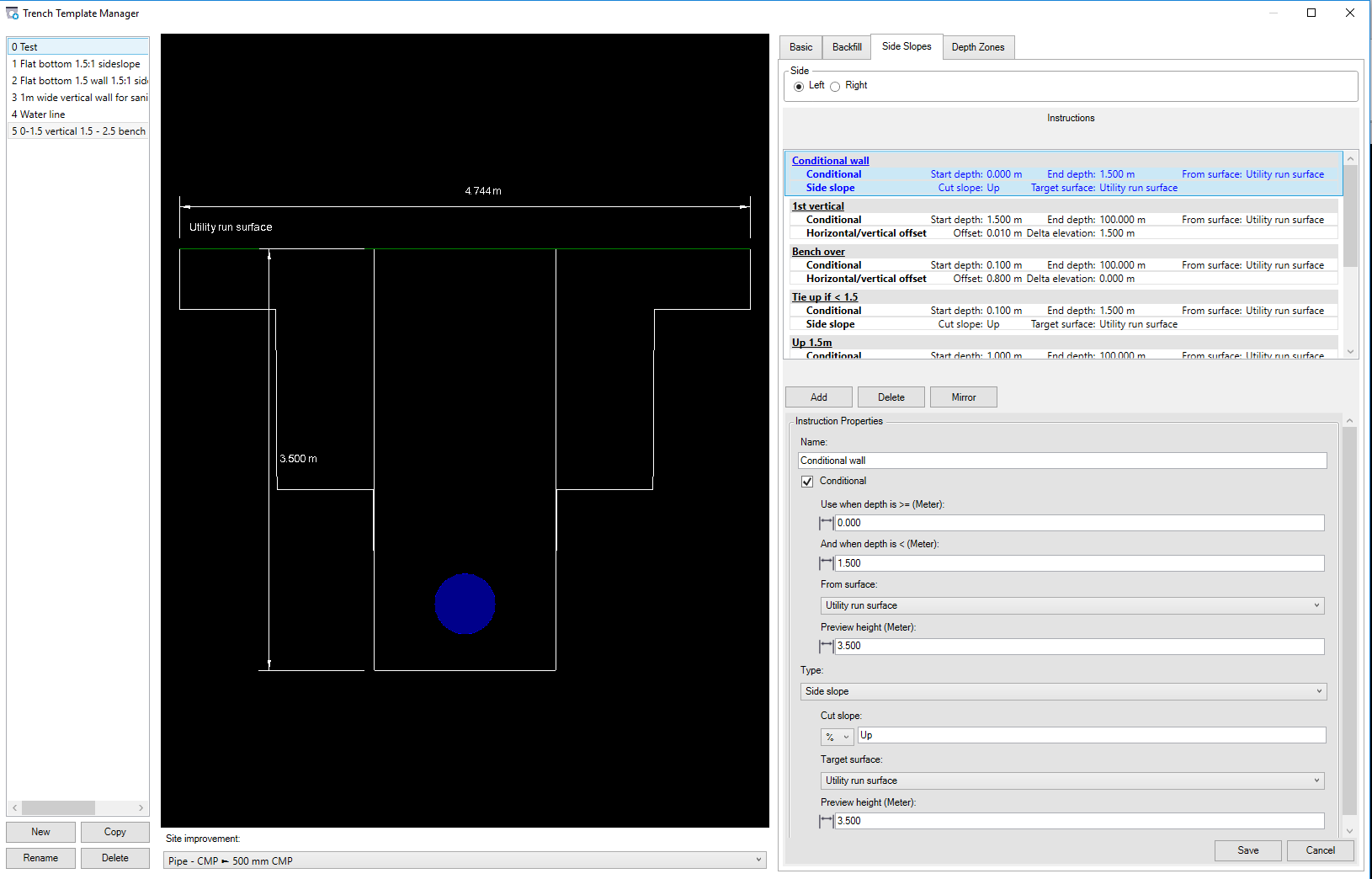1372x879 pixels.
Task: Select the Left side radio button
Action: [x=799, y=86]
